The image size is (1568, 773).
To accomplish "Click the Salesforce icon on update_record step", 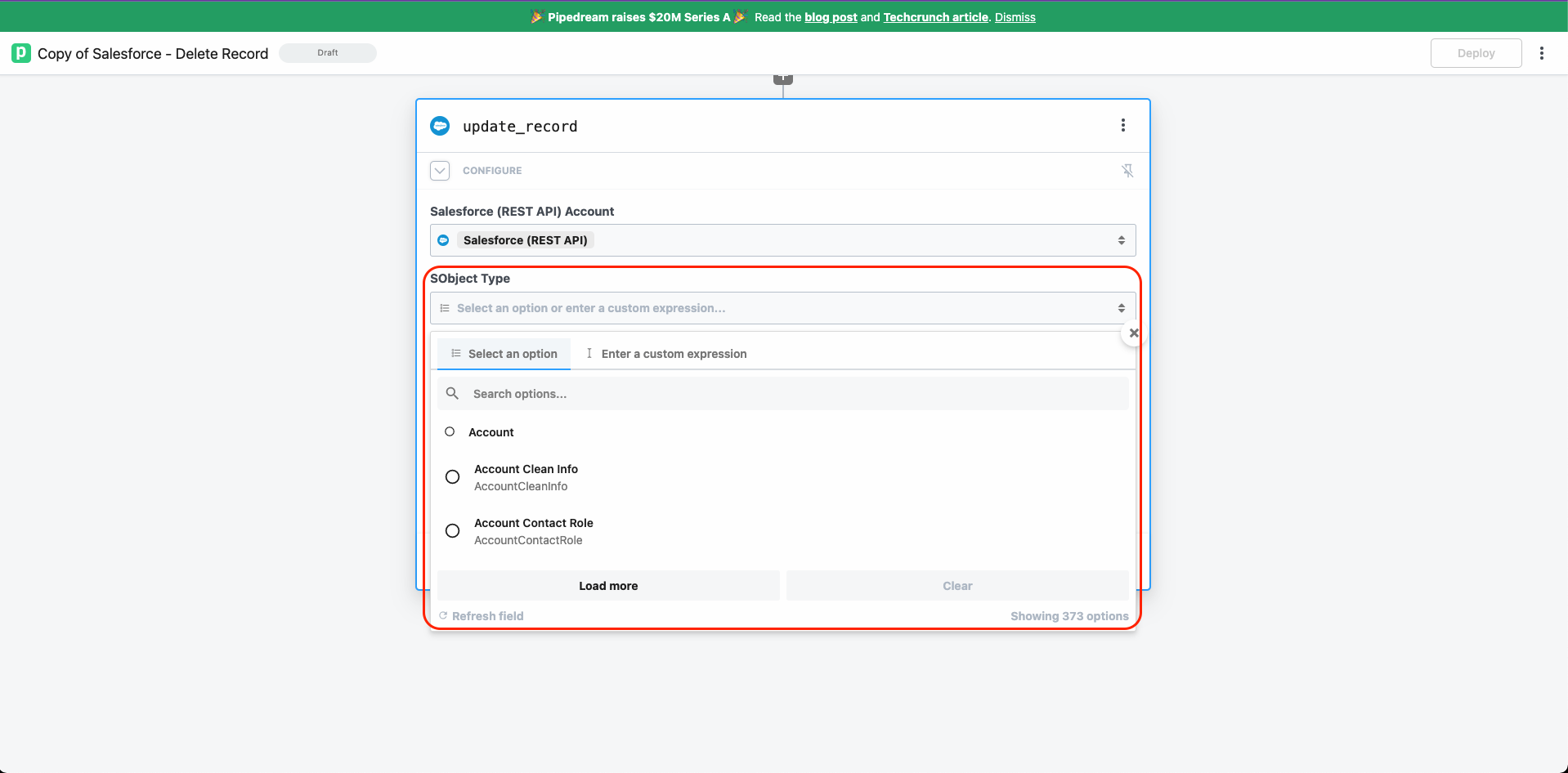I will coord(440,125).
